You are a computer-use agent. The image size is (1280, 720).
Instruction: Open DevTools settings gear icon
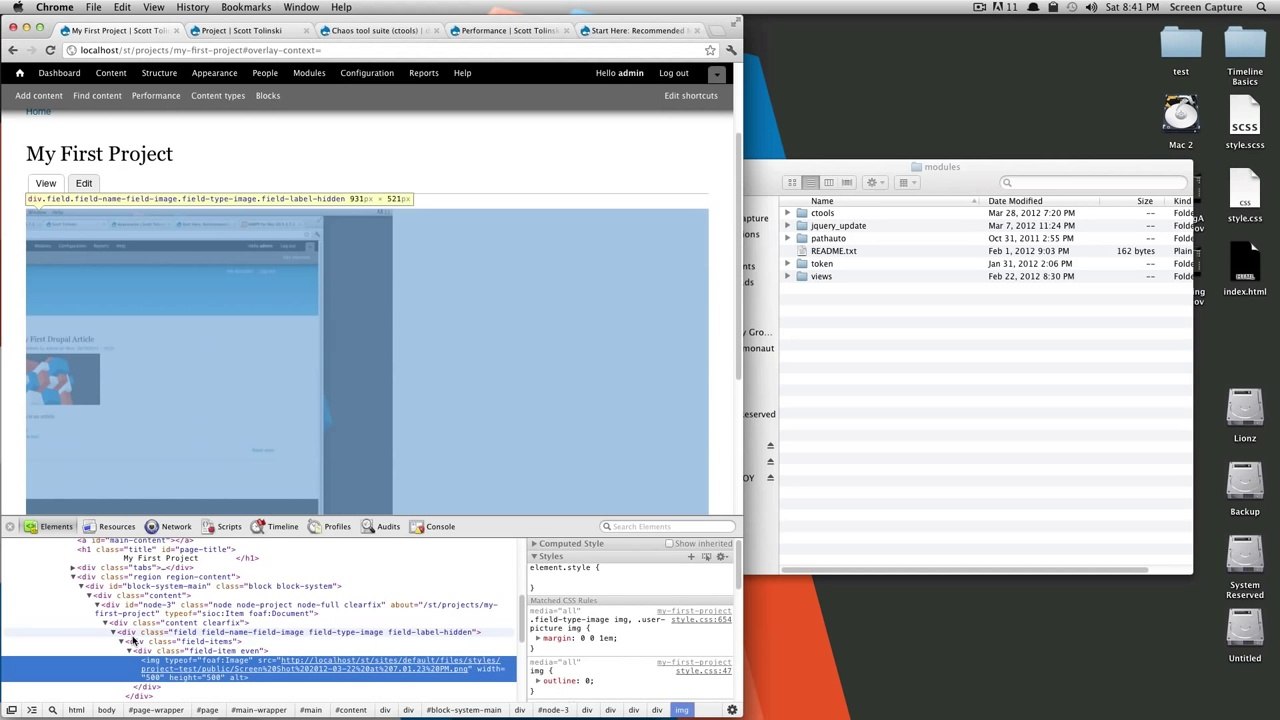(732, 710)
